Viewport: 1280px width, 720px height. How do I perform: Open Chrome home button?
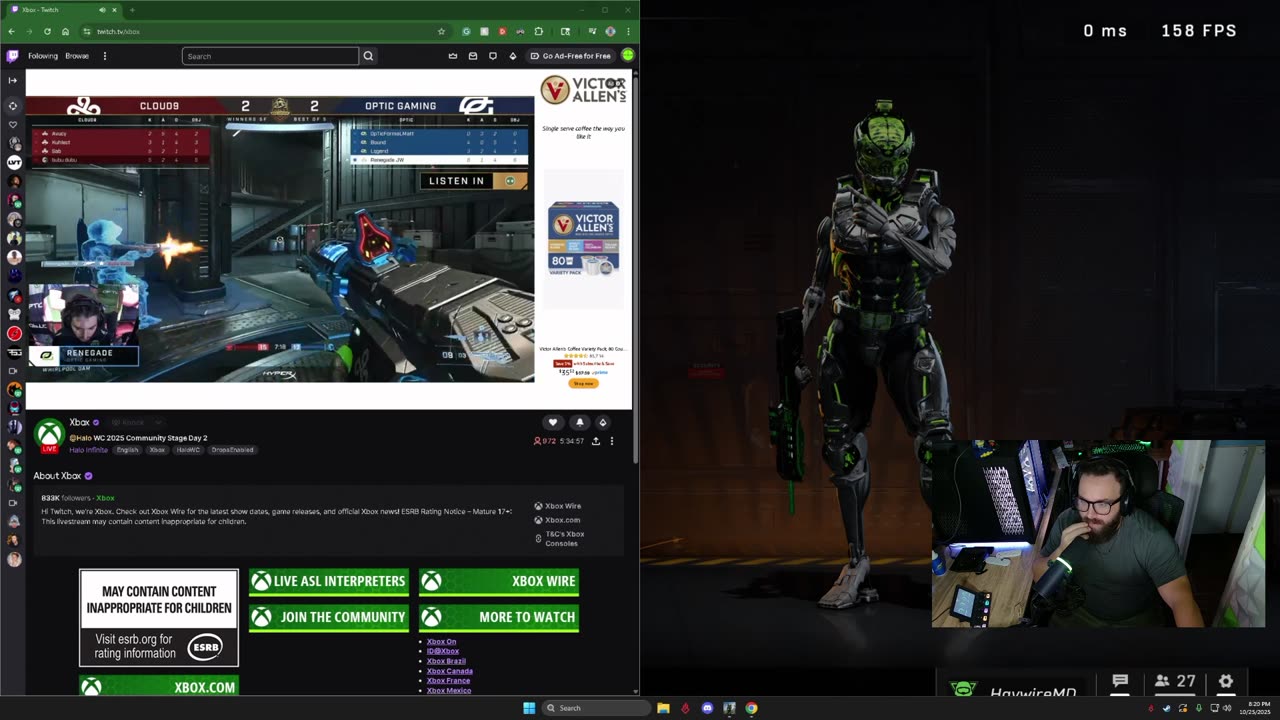point(65,31)
